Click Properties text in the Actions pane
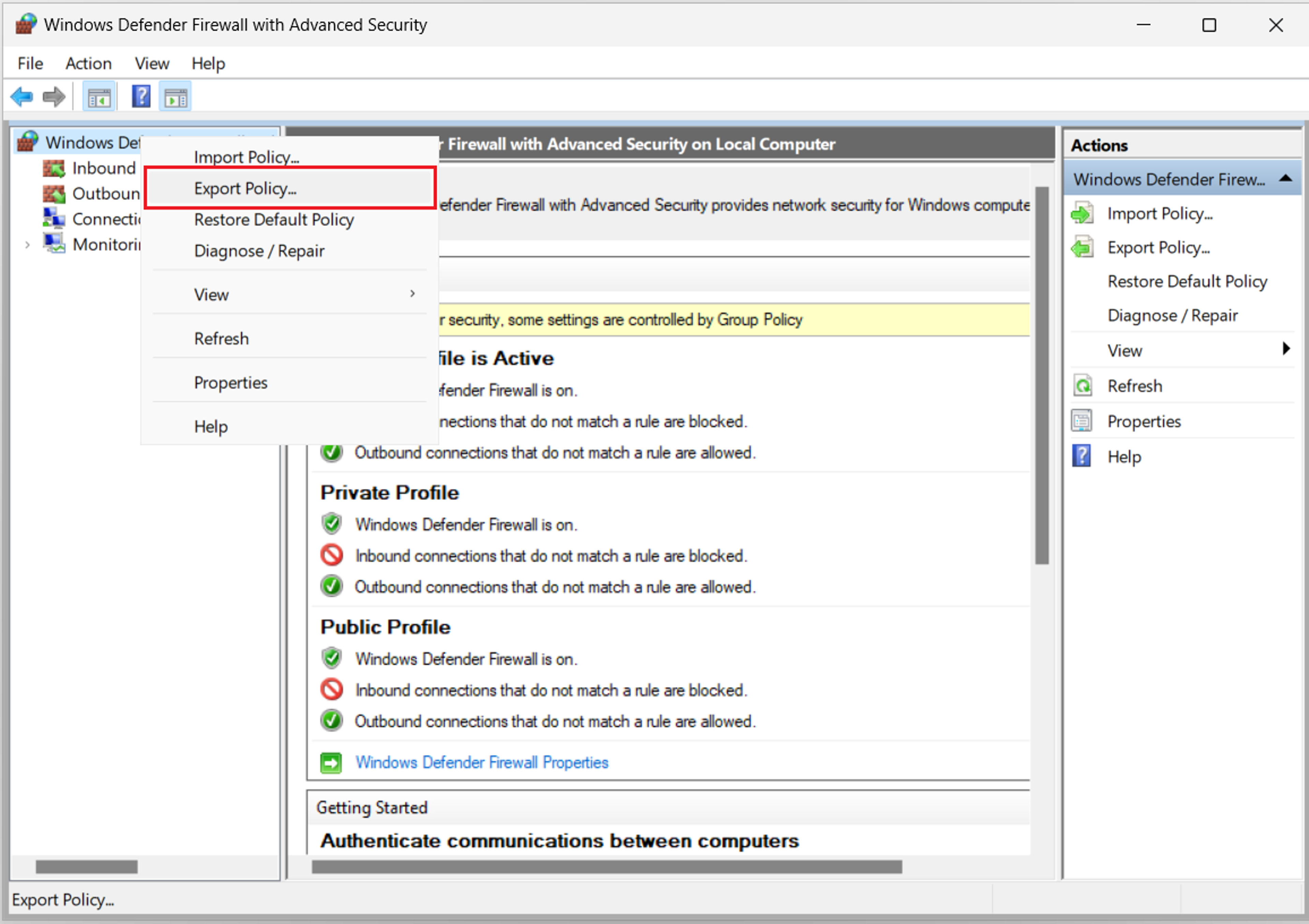Viewport: 1309px width, 924px height. pyautogui.click(x=1144, y=421)
